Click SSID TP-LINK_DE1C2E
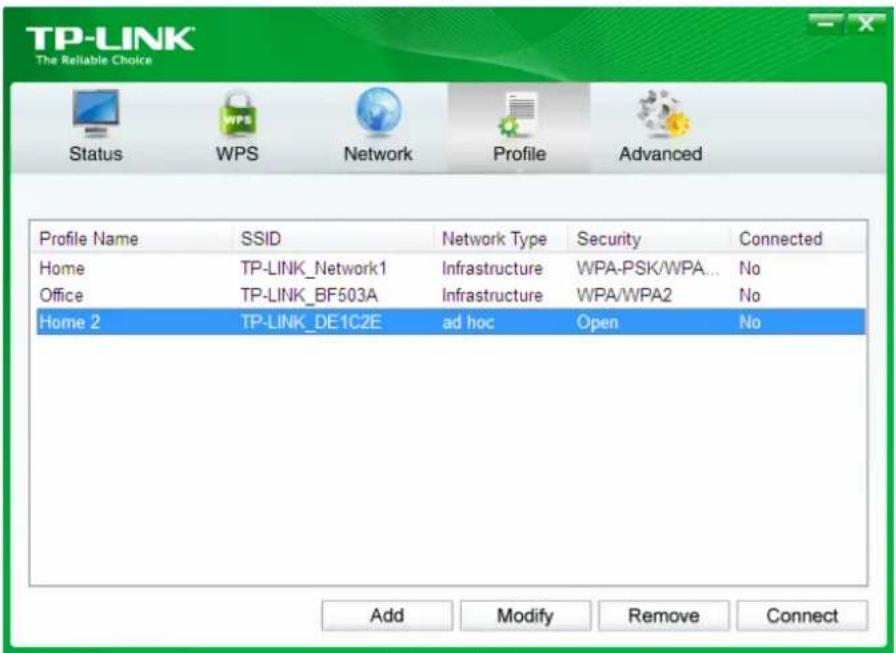 pos(311,322)
